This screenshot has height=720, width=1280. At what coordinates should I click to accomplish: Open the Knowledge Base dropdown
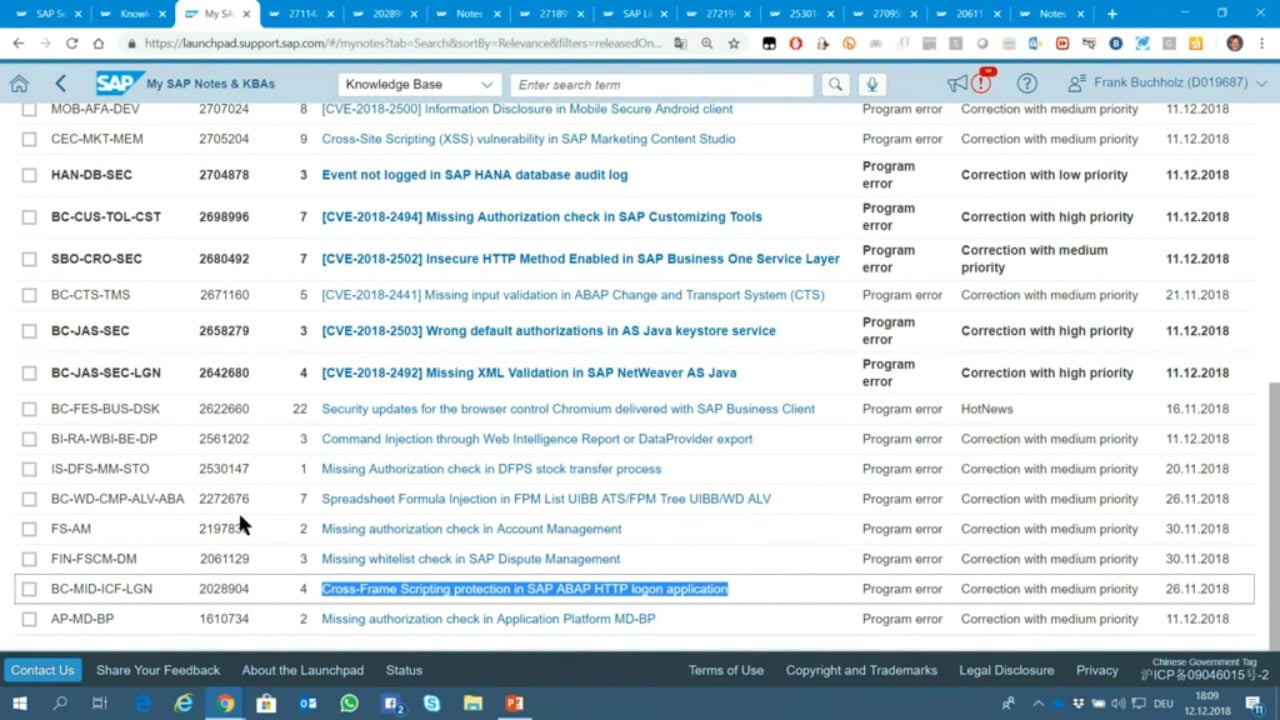(x=418, y=84)
